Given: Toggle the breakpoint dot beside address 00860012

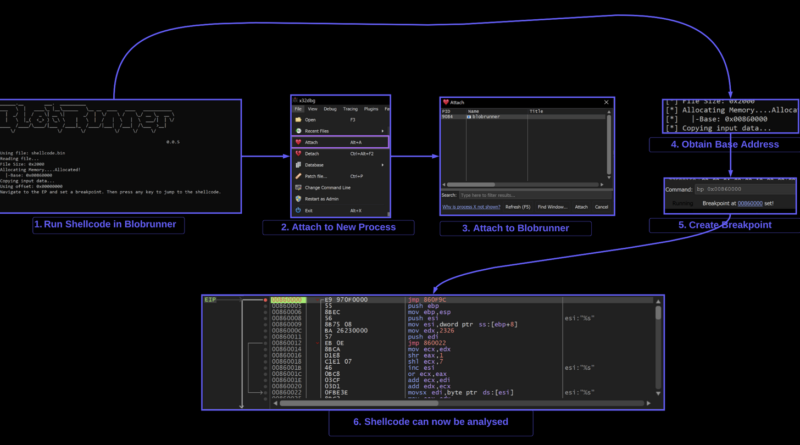Looking at the screenshot, I should point(265,343).
